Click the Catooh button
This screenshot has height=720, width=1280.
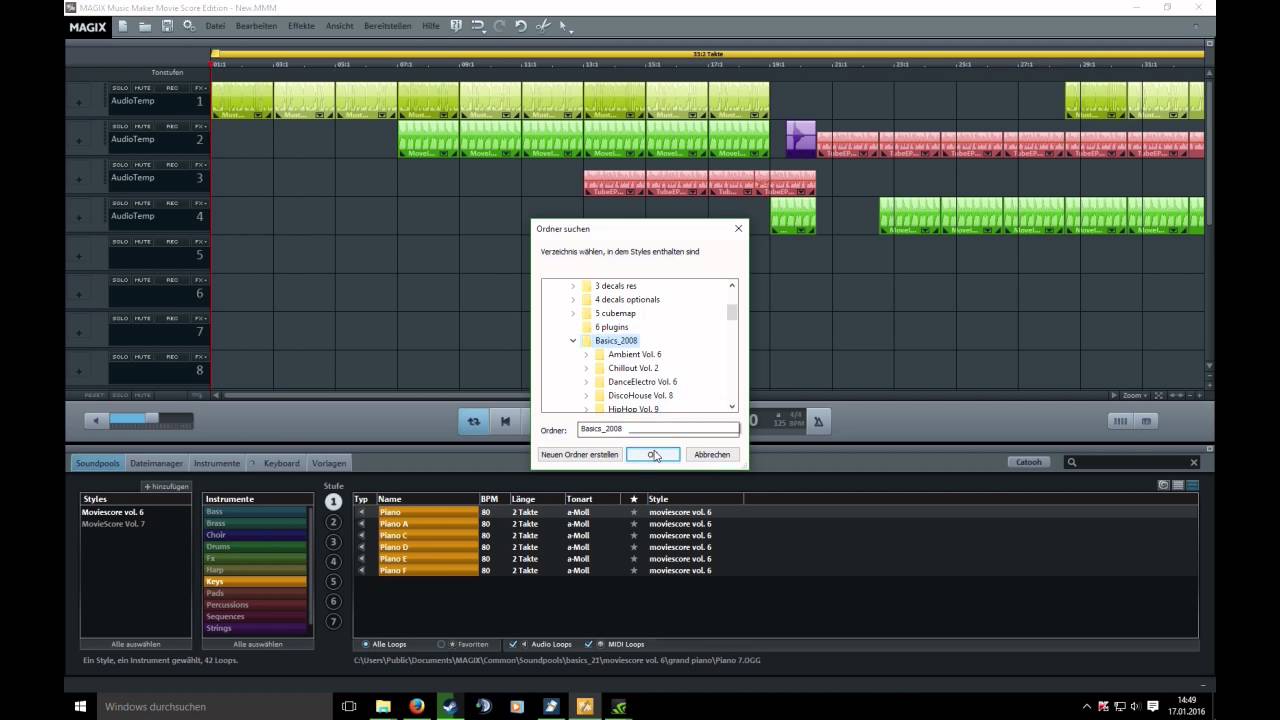tap(1029, 462)
